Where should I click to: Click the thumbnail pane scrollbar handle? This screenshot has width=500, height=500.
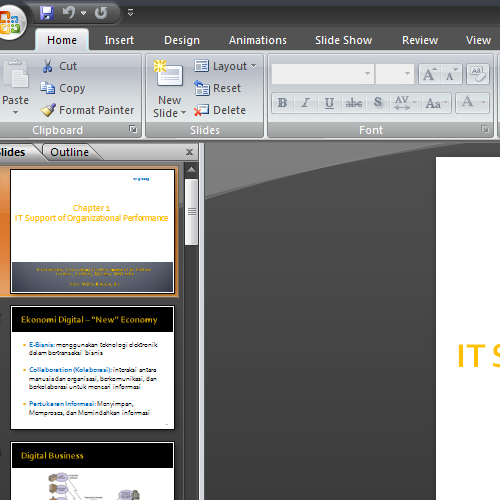[x=191, y=212]
